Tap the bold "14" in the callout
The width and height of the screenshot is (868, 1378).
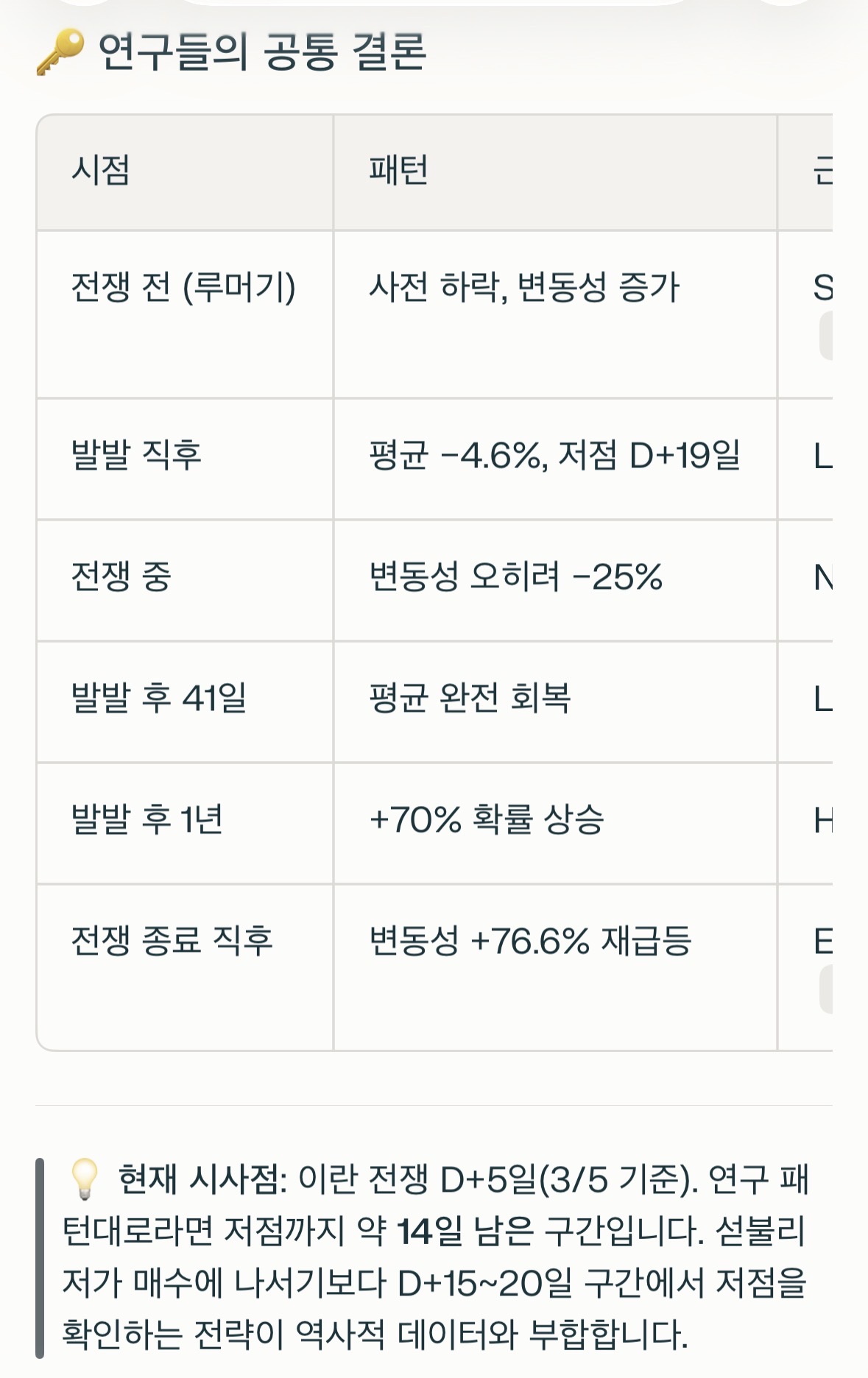click(x=414, y=1232)
